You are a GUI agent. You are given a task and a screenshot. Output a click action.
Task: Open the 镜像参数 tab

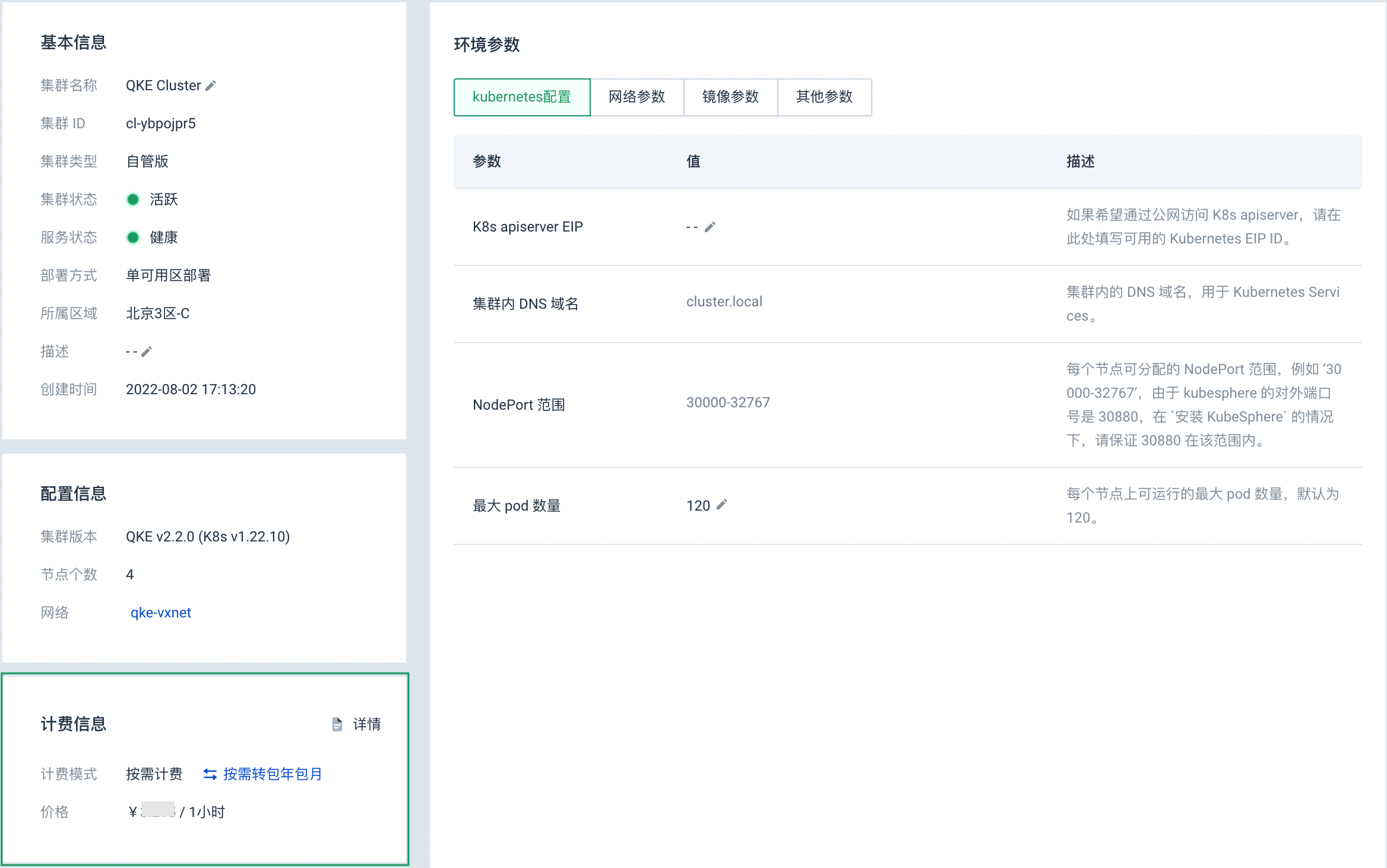(x=731, y=97)
